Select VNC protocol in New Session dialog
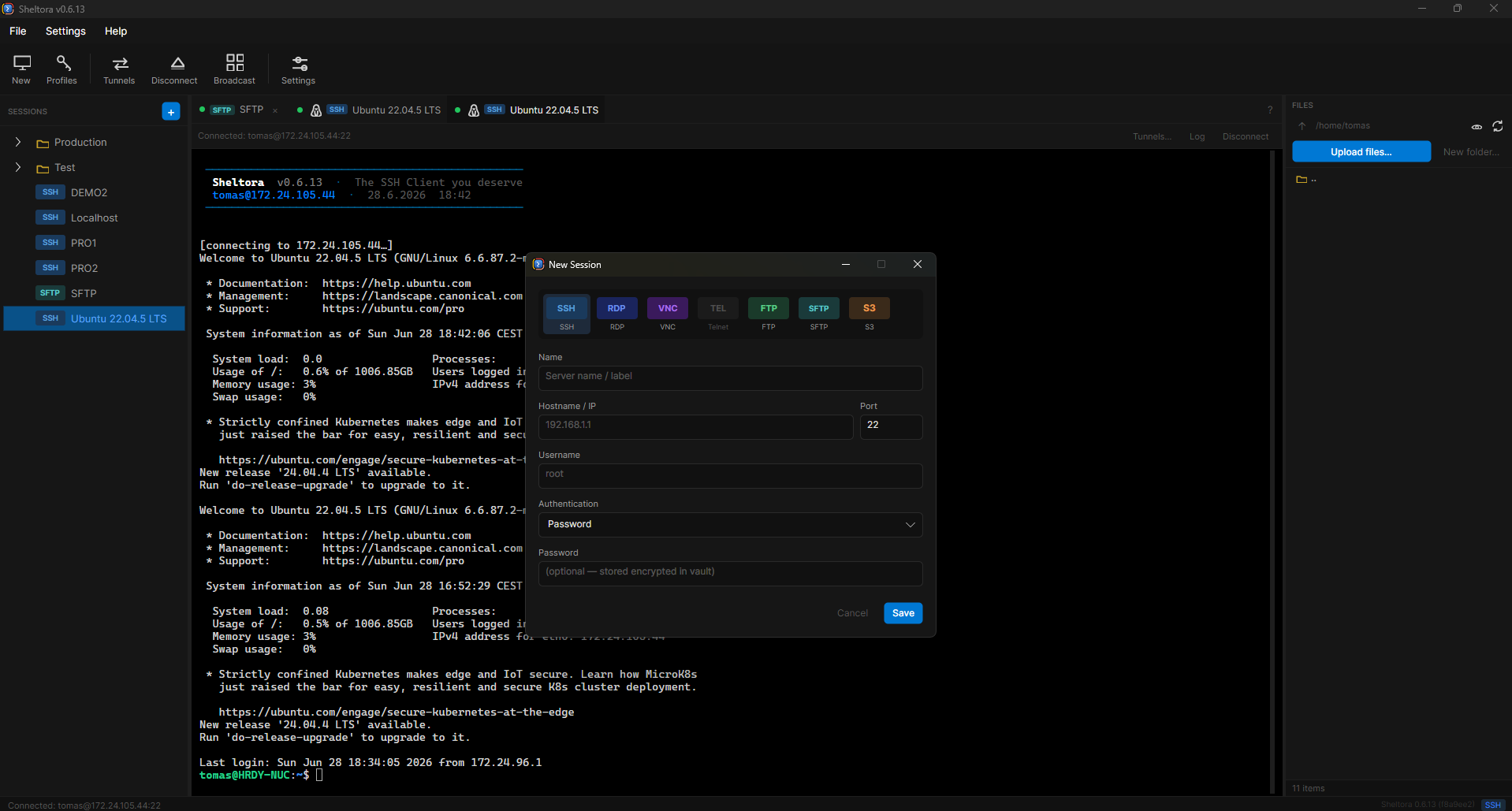 [668, 314]
